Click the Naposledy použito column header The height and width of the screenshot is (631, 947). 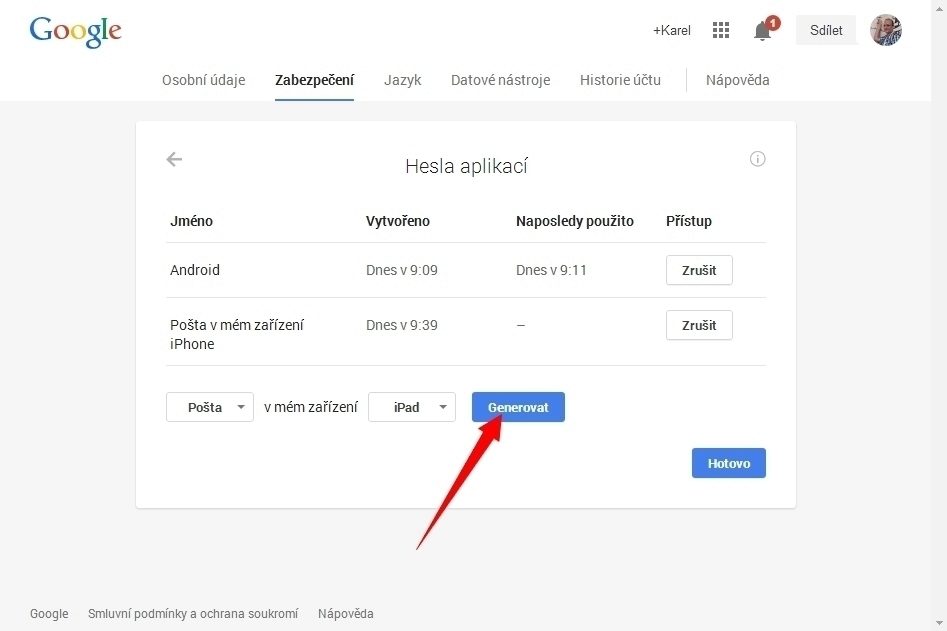point(574,221)
